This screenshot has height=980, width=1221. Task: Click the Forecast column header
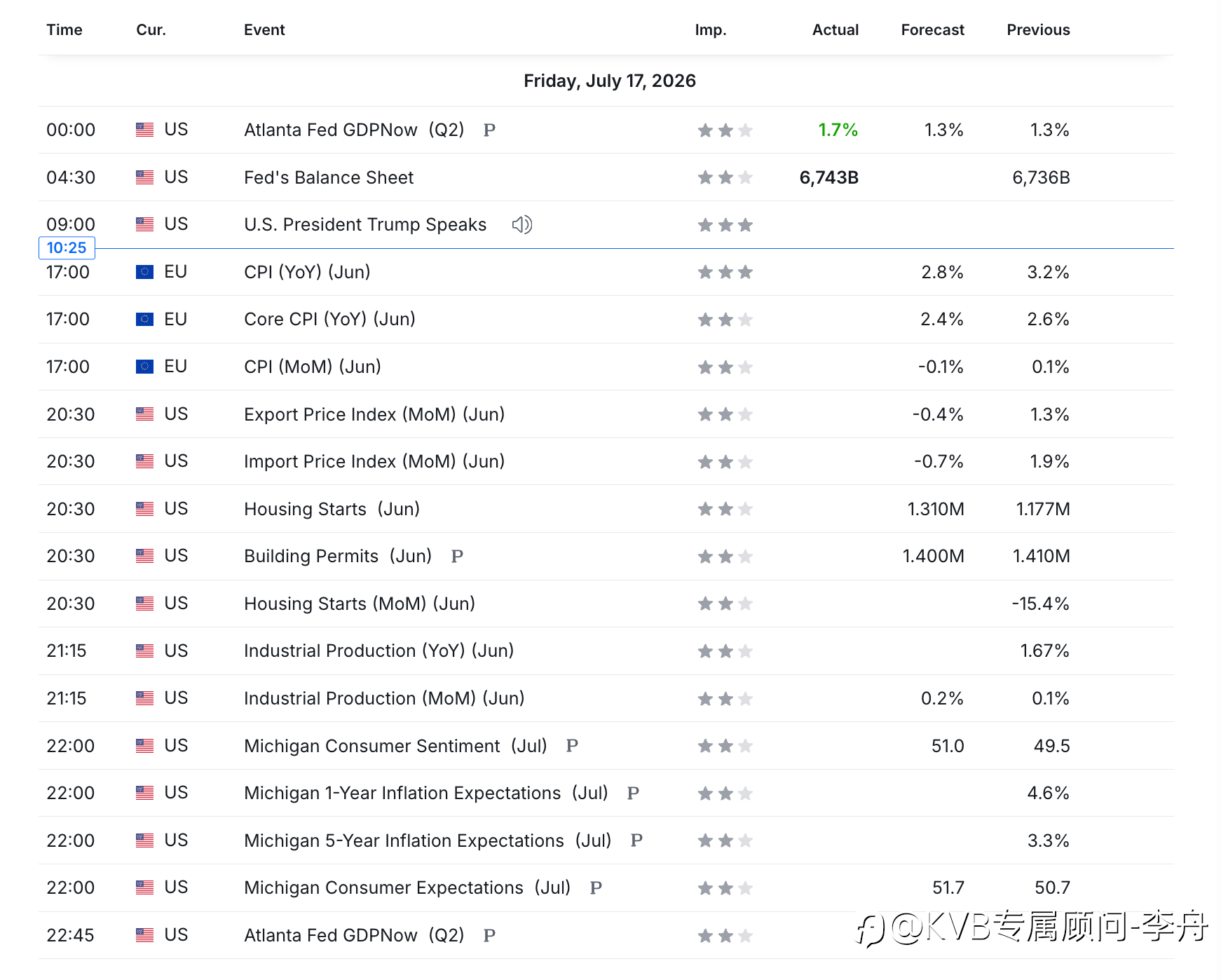pos(932,29)
